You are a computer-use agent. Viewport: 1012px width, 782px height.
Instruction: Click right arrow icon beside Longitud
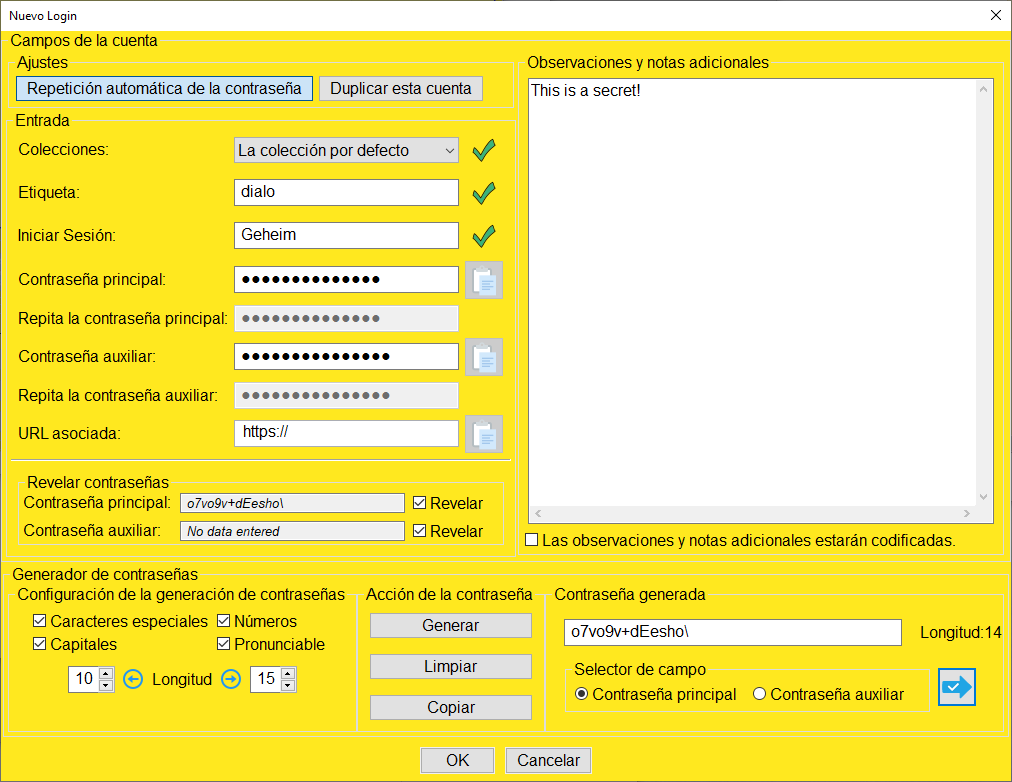(x=231, y=680)
